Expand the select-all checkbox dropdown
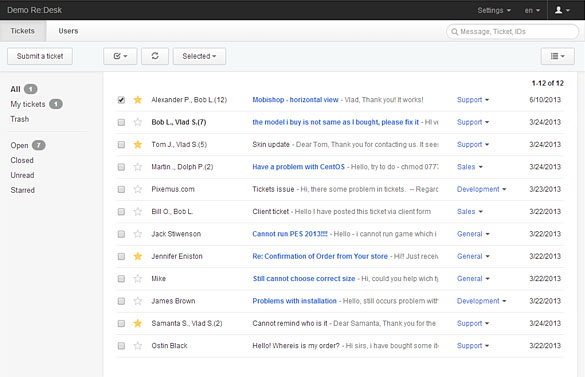The image size is (585, 377). click(x=120, y=56)
